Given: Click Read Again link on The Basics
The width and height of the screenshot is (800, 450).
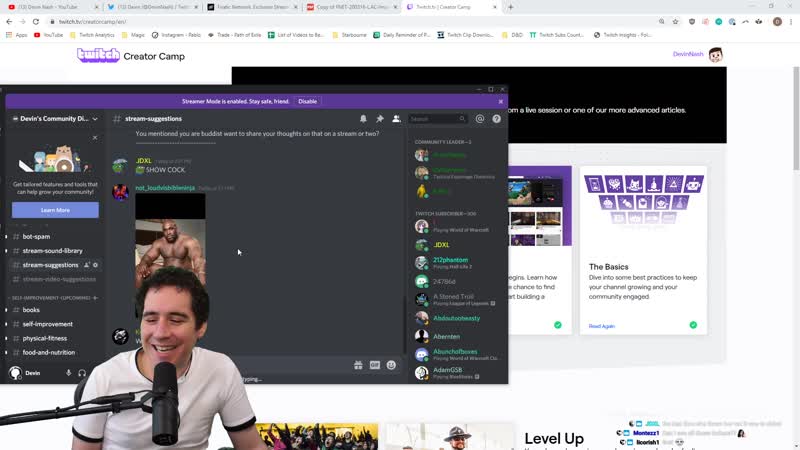Looking at the screenshot, I should [x=601, y=326].
